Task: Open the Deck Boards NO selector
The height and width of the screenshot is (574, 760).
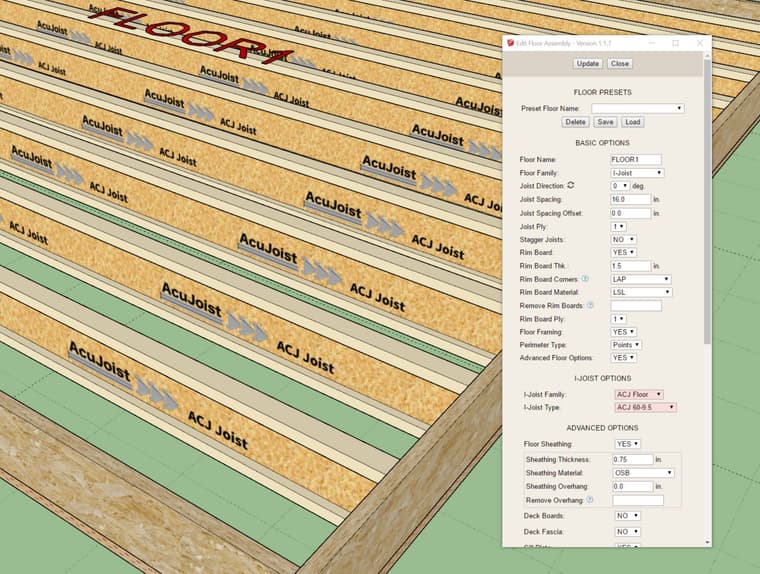Action: tap(628, 516)
